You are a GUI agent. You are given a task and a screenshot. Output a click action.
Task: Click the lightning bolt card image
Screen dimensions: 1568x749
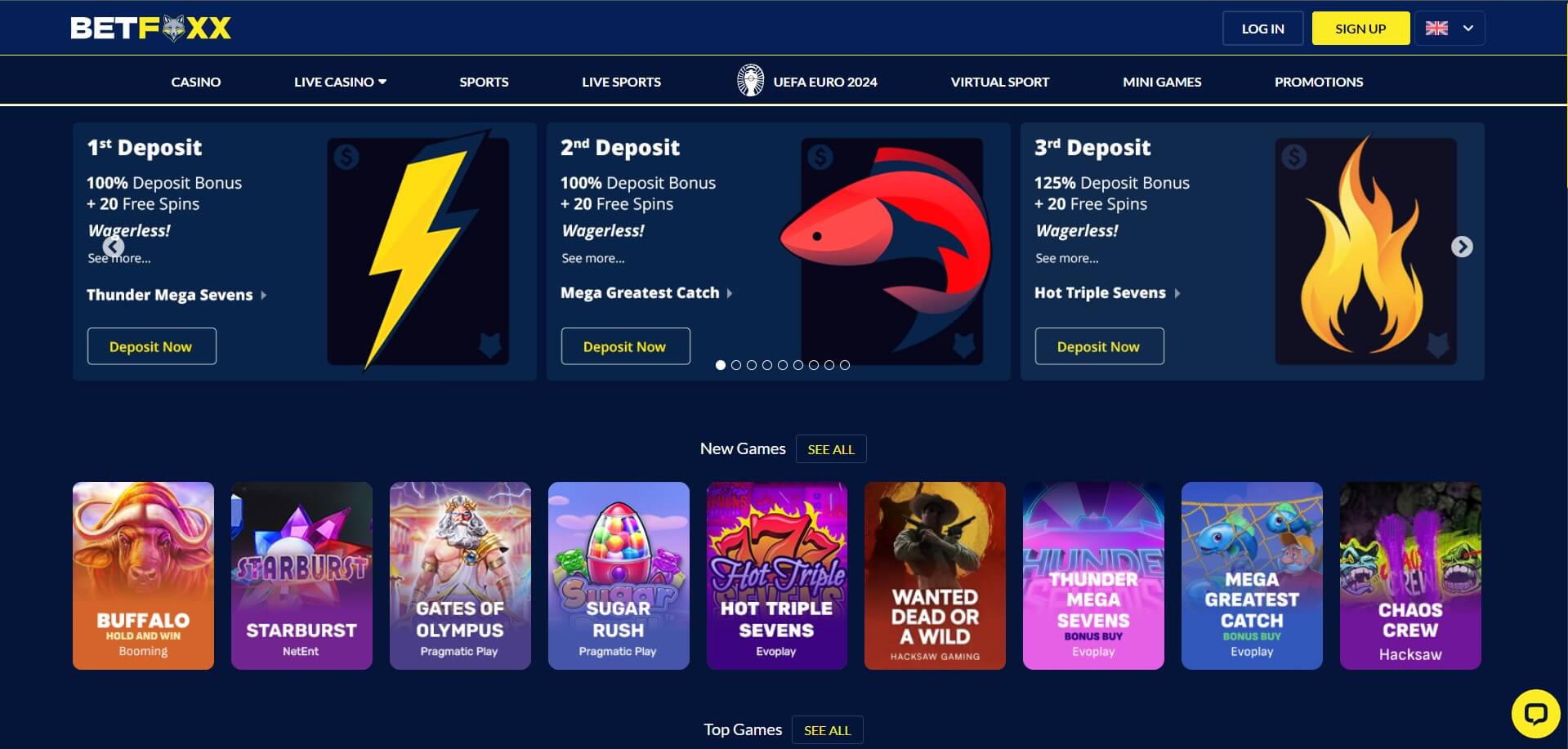click(418, 251)
